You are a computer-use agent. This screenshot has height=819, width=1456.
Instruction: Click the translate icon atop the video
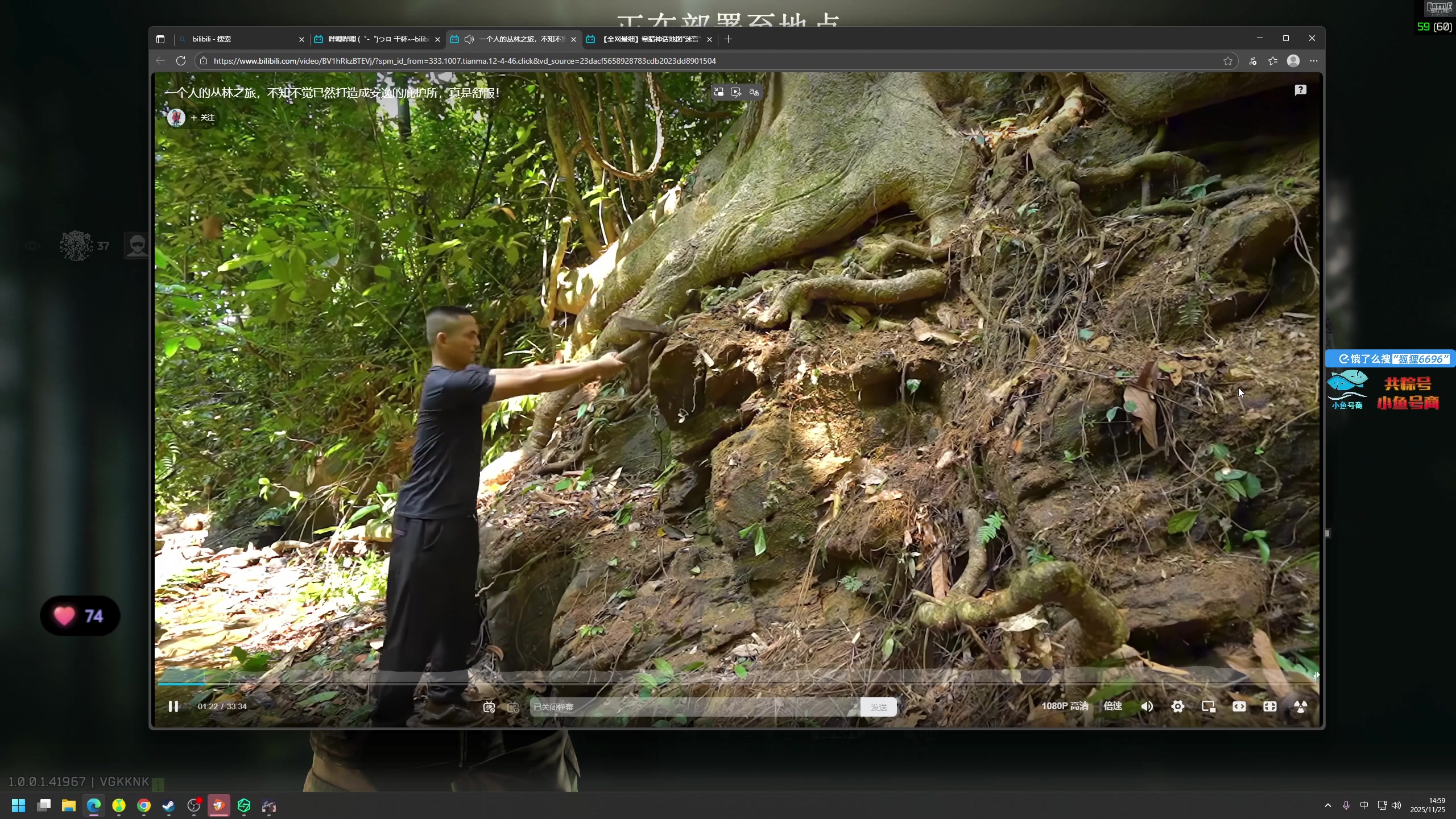pyautogui.click(x=754, y=92)
